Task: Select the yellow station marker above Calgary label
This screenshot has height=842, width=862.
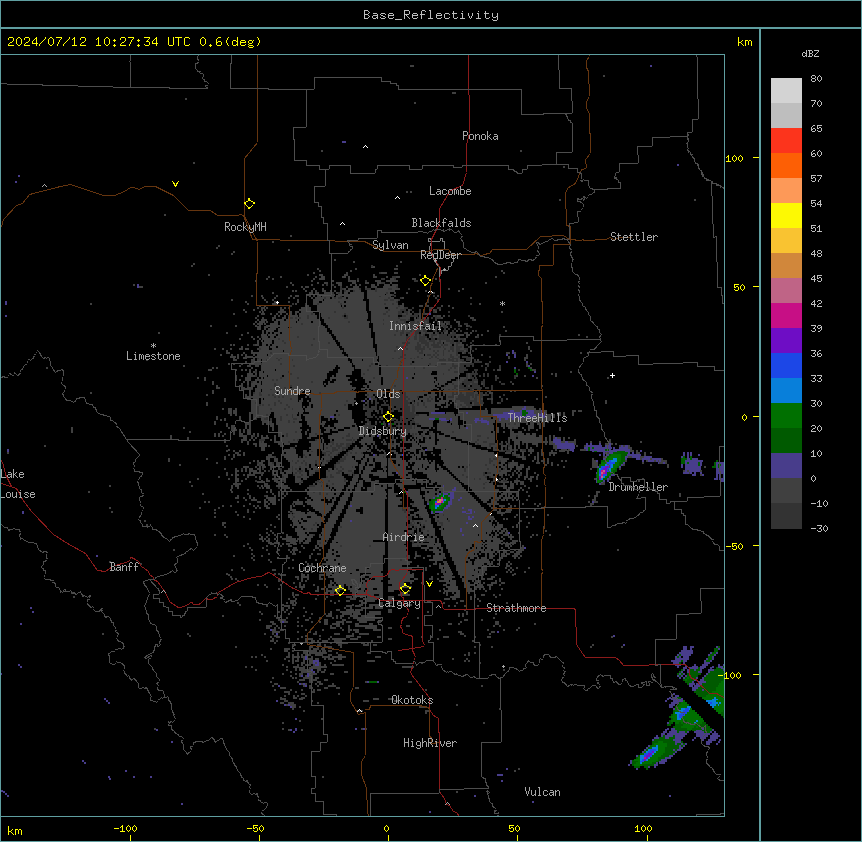Action: pyautogui.click(x=405, y=589)
